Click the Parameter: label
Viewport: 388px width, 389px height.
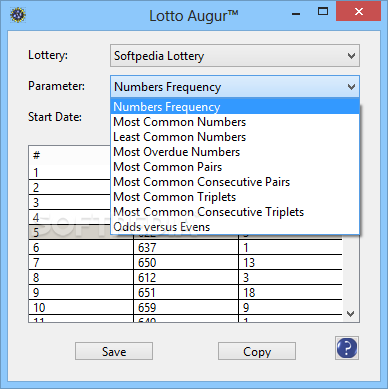click(x=56, y=86)
